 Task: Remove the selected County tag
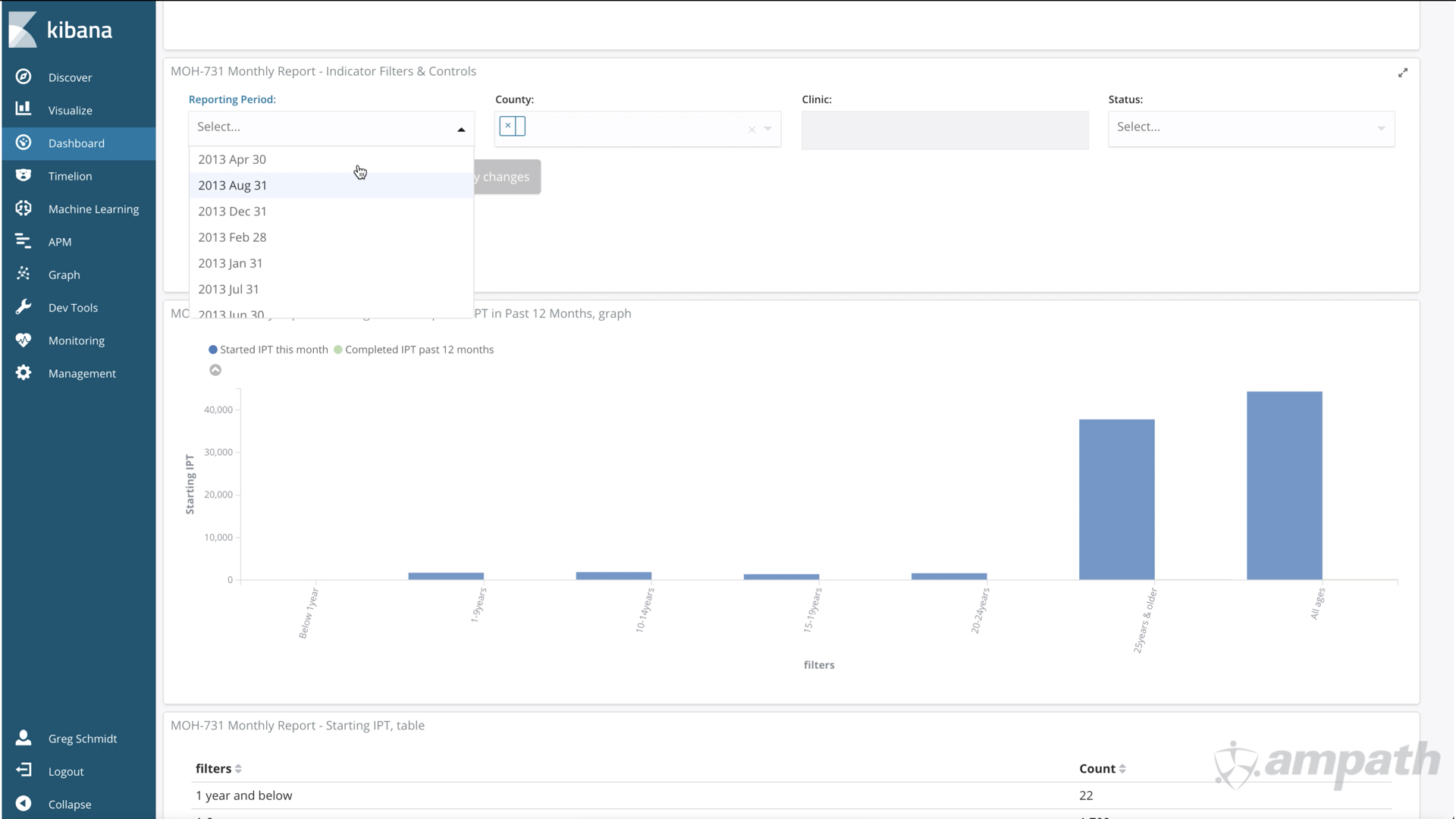508,126
